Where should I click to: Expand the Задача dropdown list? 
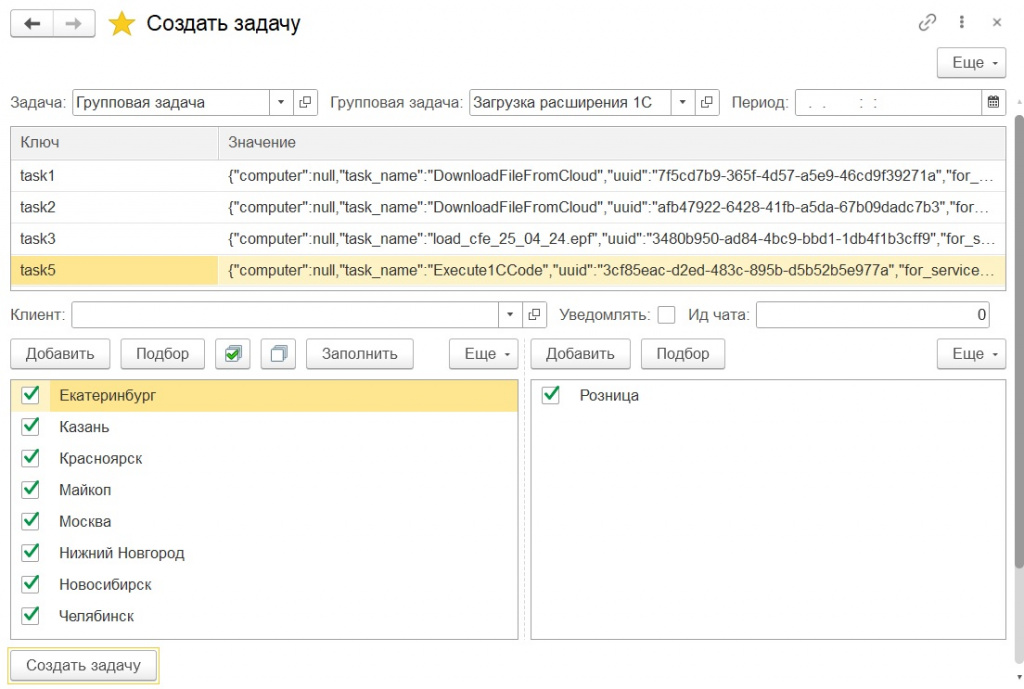281,102
